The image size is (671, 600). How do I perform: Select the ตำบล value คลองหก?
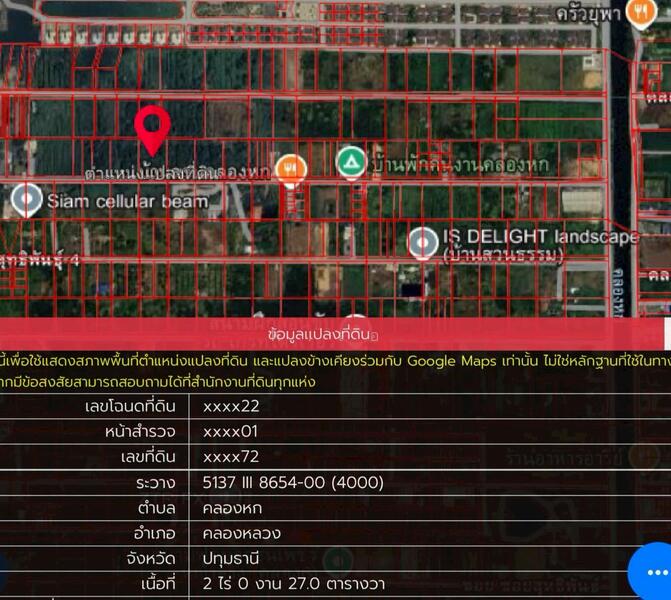pos(229,507)
